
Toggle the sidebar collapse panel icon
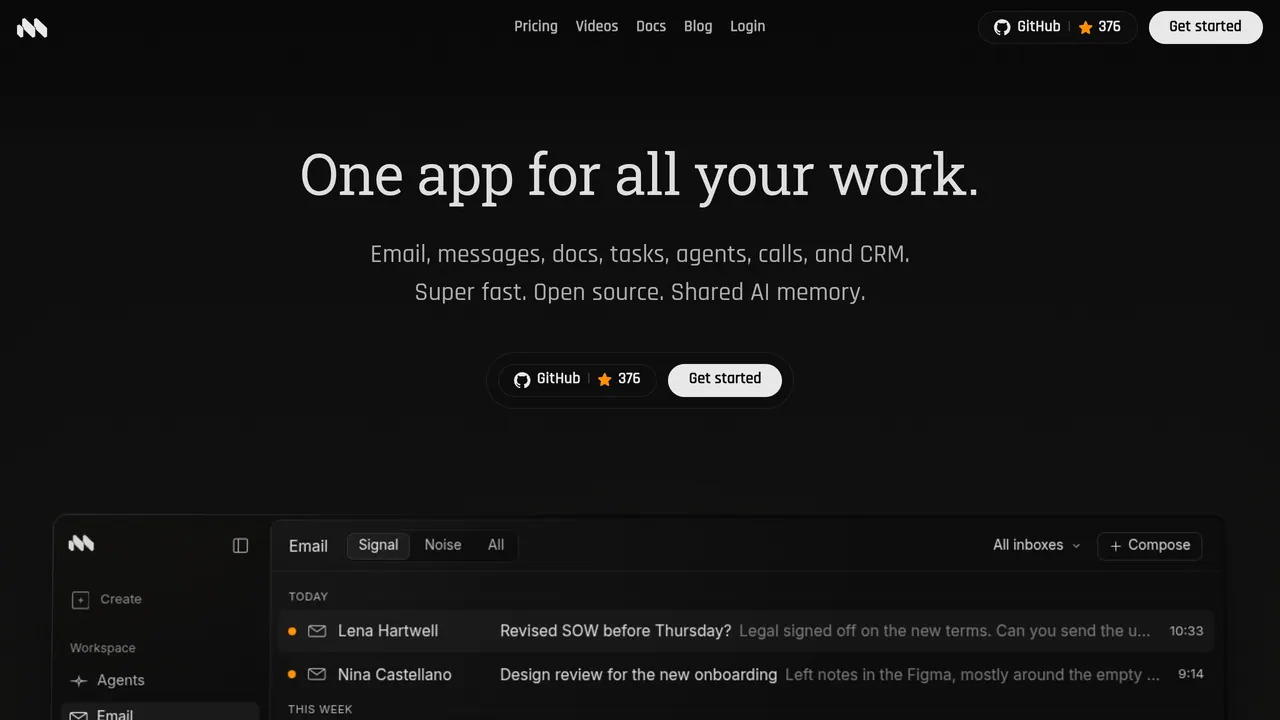pos(240,545)
